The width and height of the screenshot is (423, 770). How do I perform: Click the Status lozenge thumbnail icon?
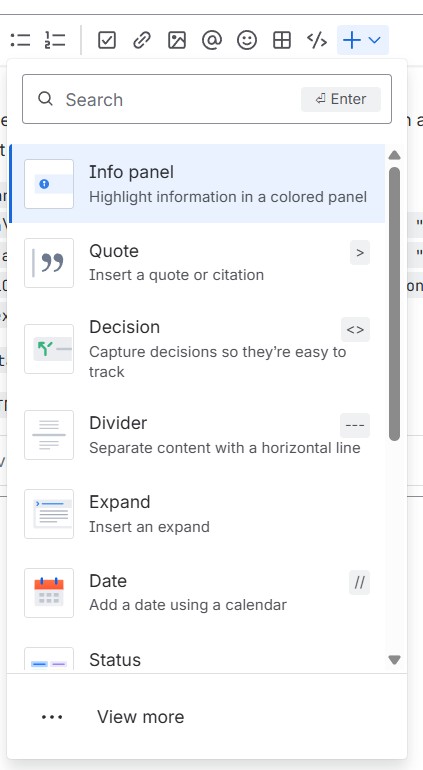click(x=49, y=660)
